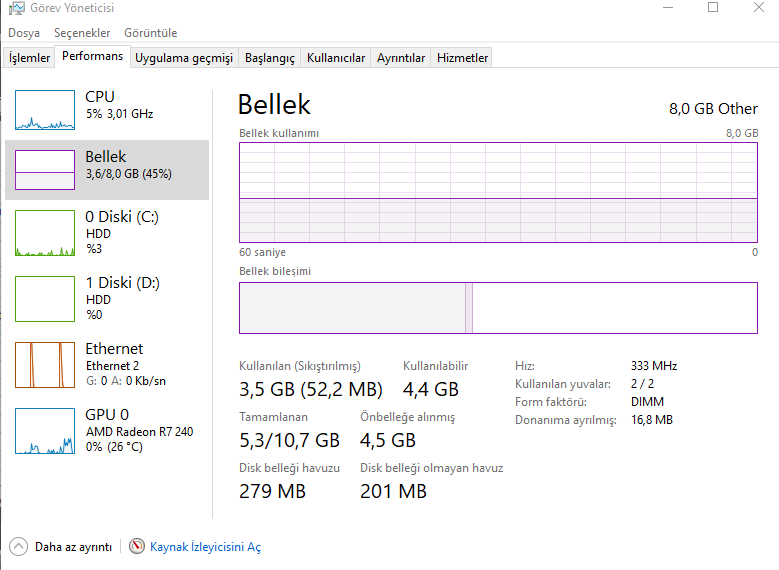
Task: Switch to the Uygulama geçmişi tab
Action: [184, 58]
